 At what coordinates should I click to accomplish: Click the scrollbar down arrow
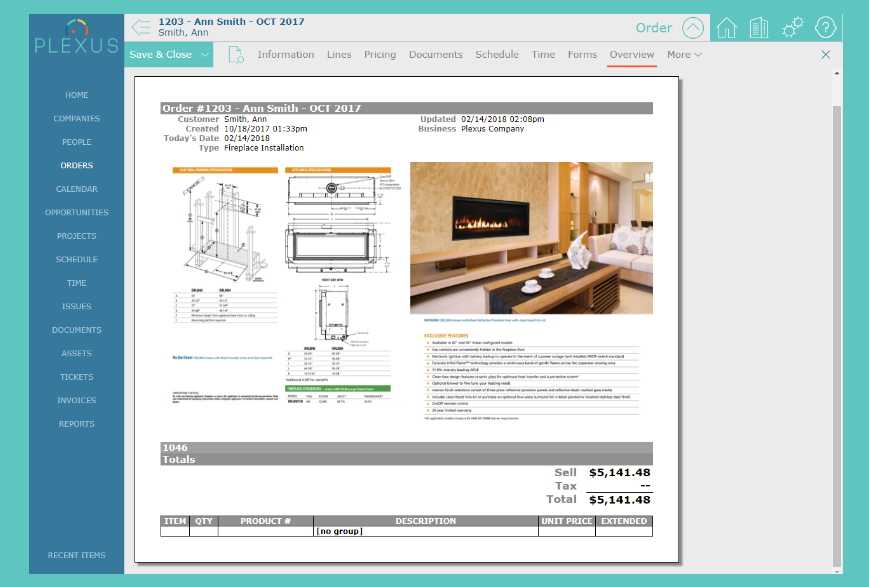point(837,571)
